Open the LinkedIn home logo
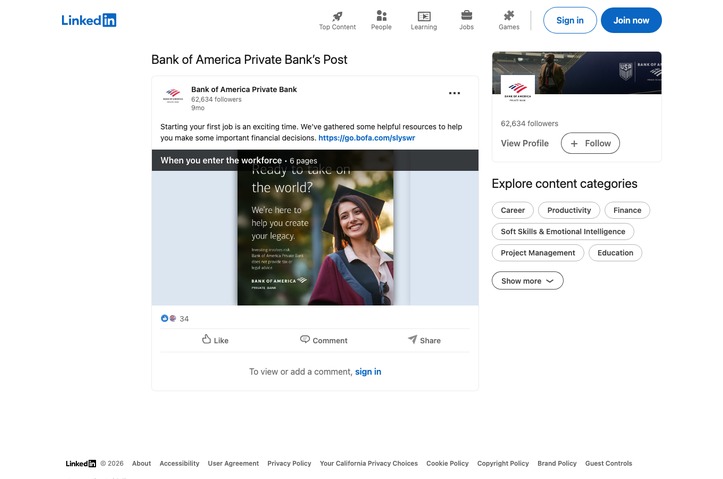Screen dimensions: 723x479 click(x=89, y=20)
